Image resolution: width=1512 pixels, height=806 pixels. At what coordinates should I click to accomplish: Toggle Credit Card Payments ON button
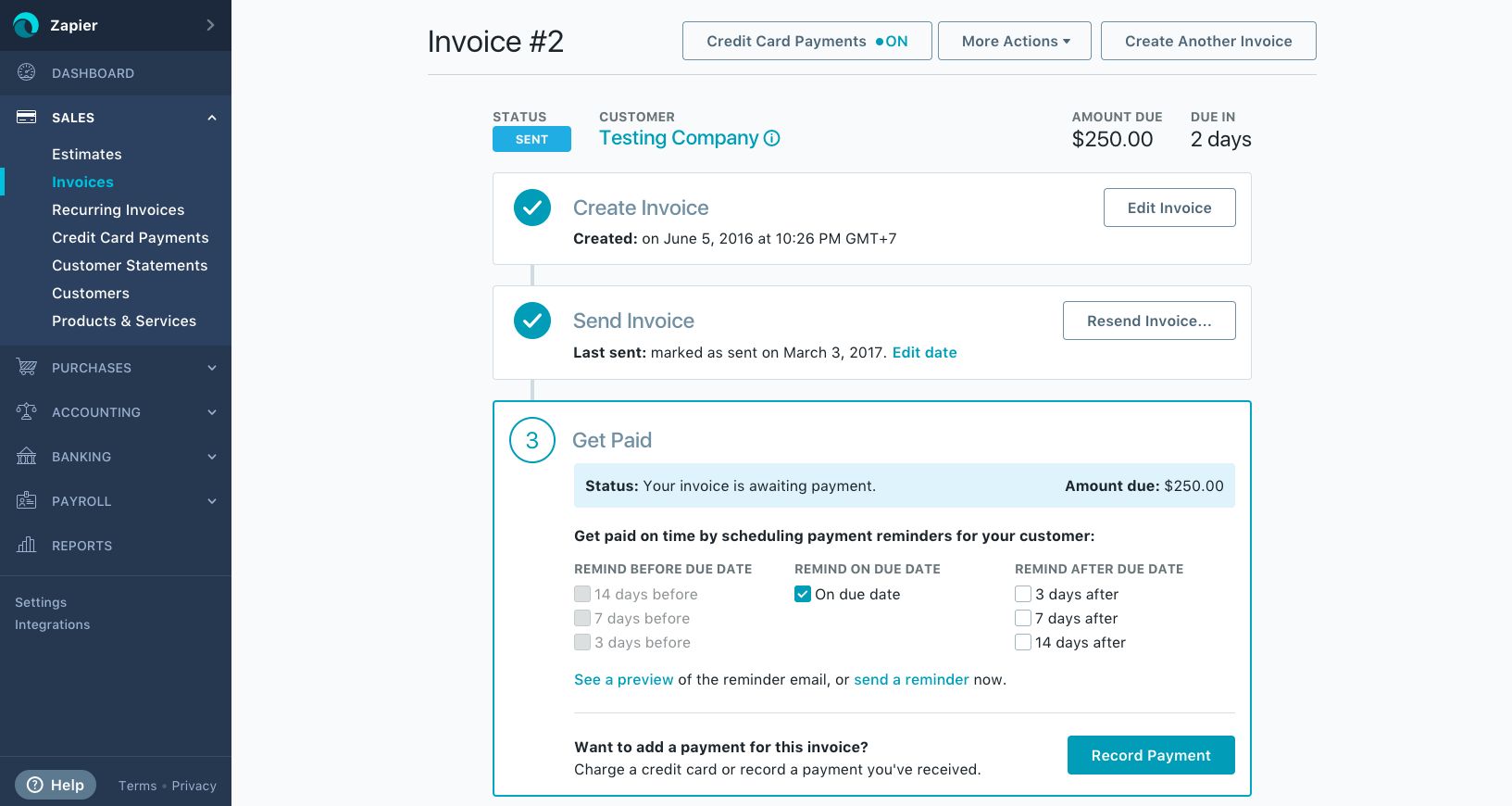pyautogui.click(x=806, y=41)
